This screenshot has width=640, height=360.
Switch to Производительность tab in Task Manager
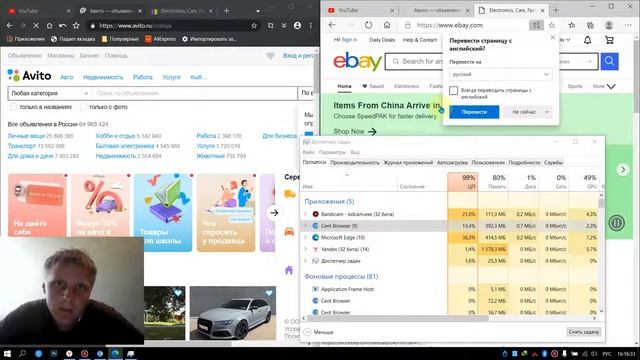click(355, 162)
